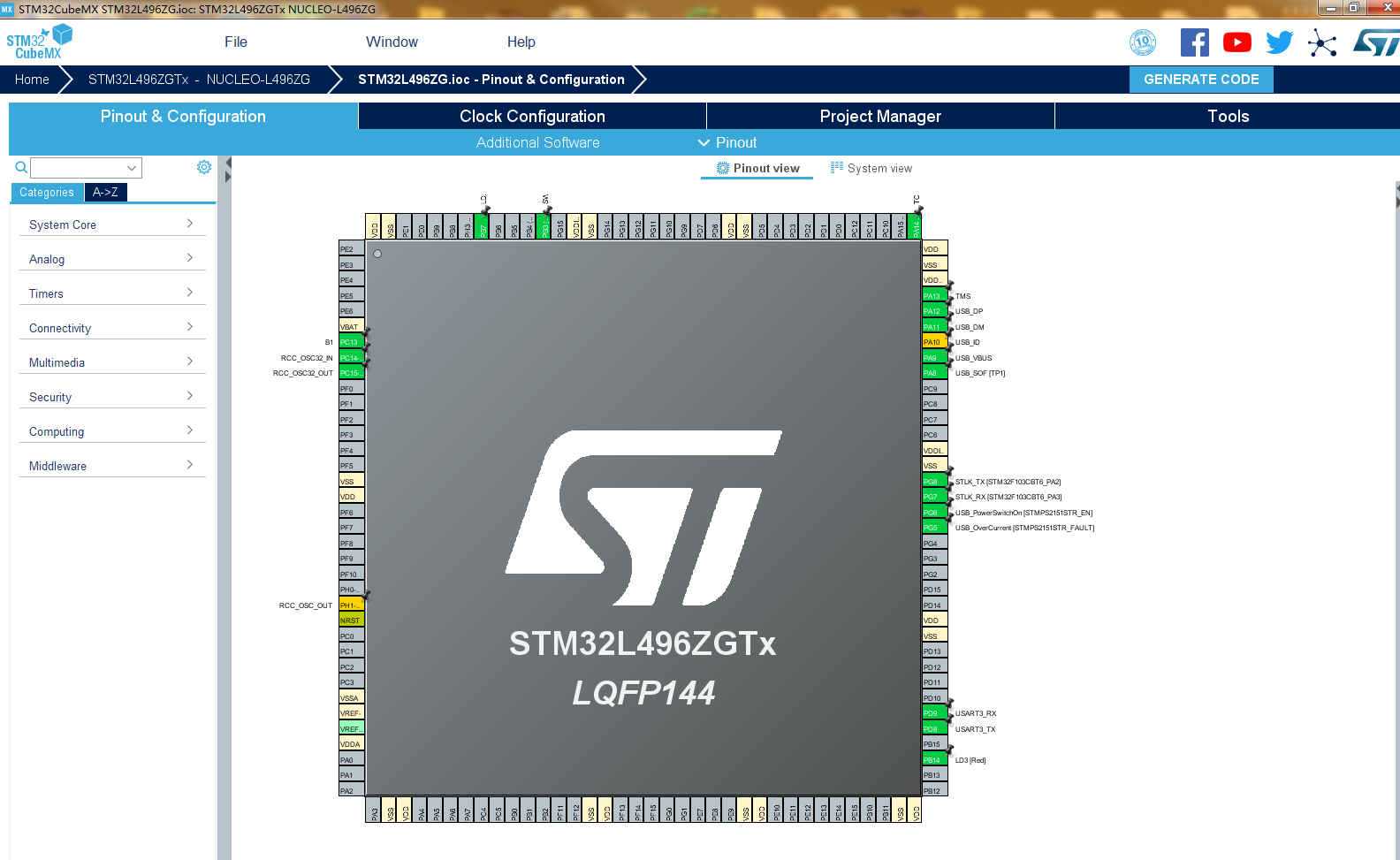Open the ST Twitter icon
This screenshot has height=860, width=1400.
pyautogui.click(x=1279, y=42)
